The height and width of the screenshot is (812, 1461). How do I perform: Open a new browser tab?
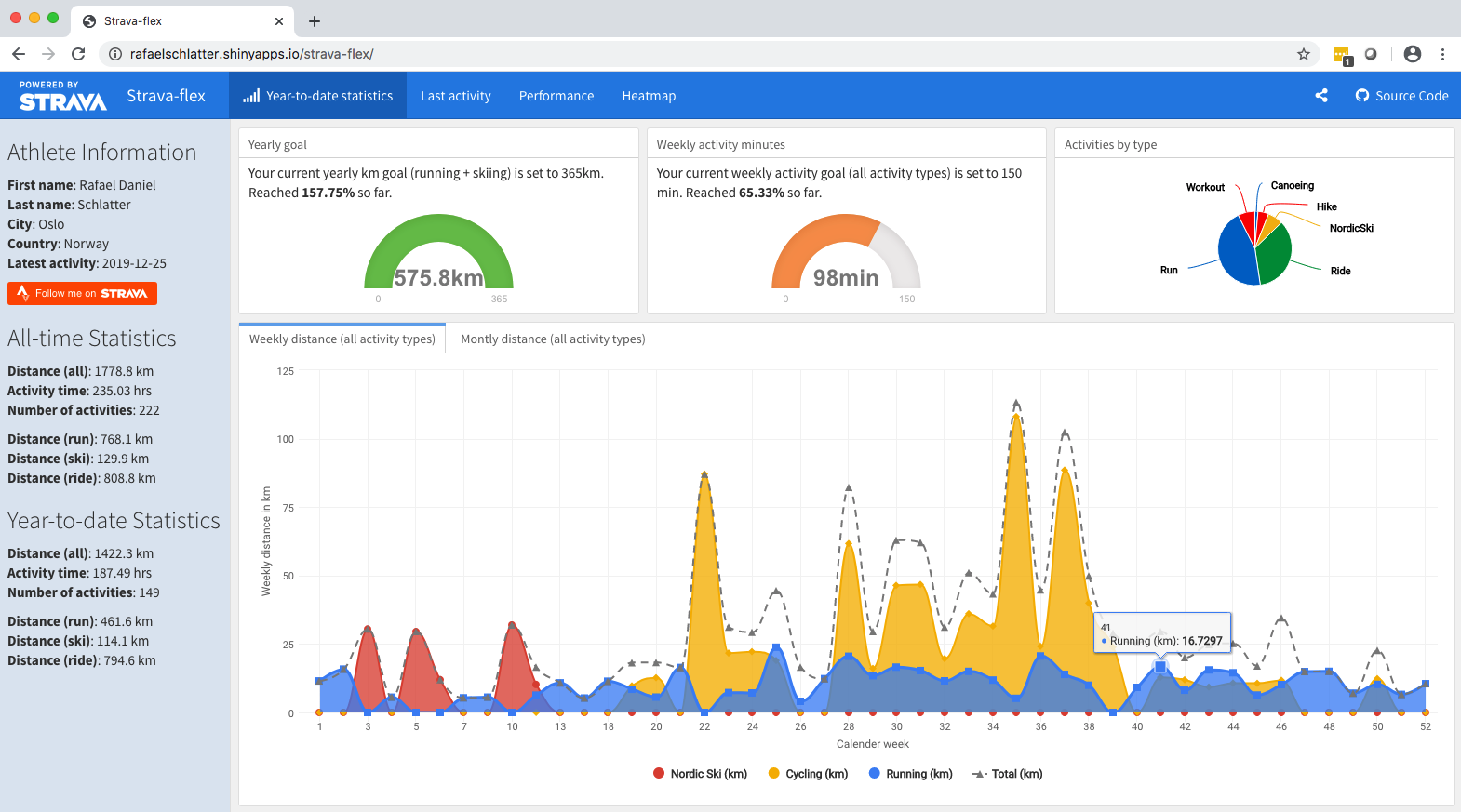[x=315, y=21]
